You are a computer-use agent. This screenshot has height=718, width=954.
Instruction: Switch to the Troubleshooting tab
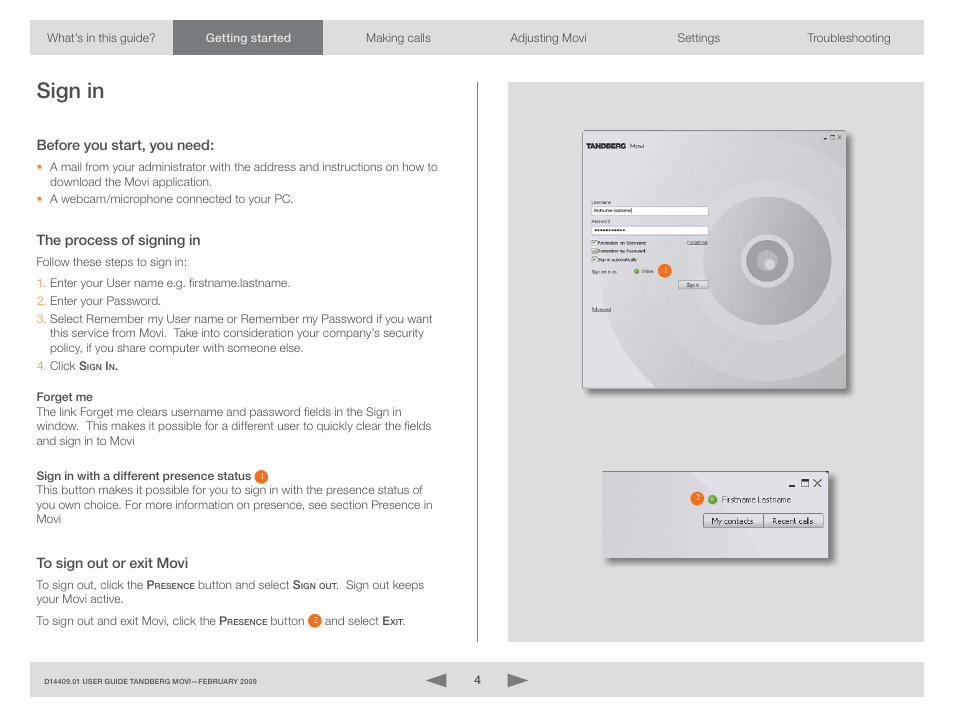click(x=849, y=38)
